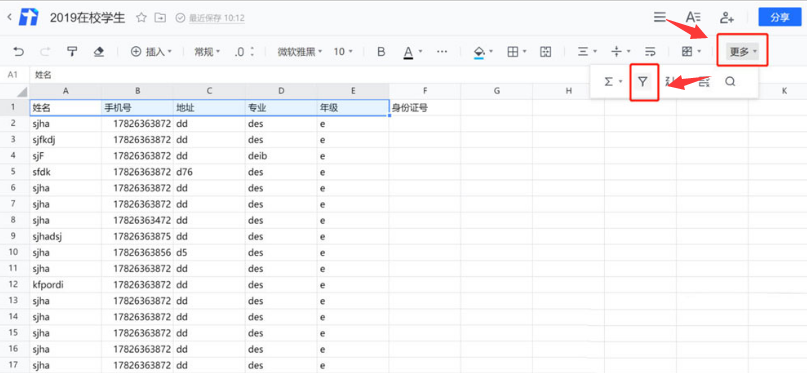Click the eraser clear-format icon

[99, 51]
